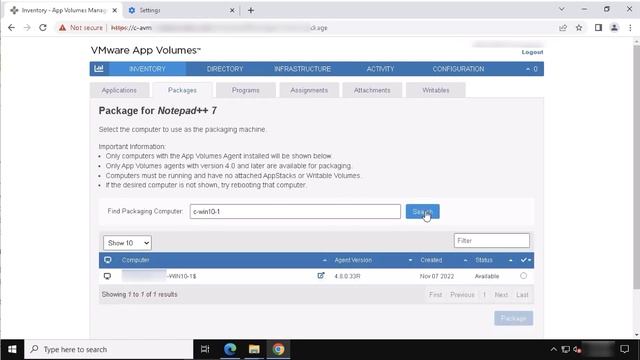Open Windows Start menu

(12, 349)
